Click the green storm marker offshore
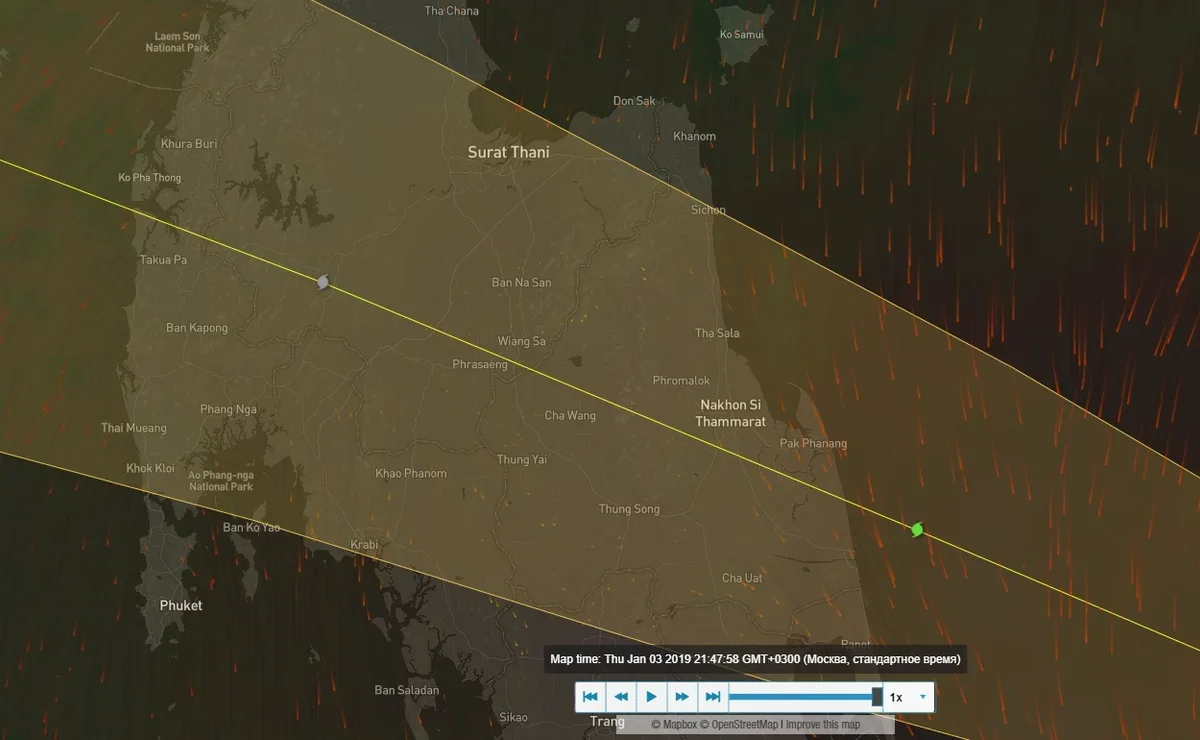The image size is (1200, 740). (x=917, y=529)
